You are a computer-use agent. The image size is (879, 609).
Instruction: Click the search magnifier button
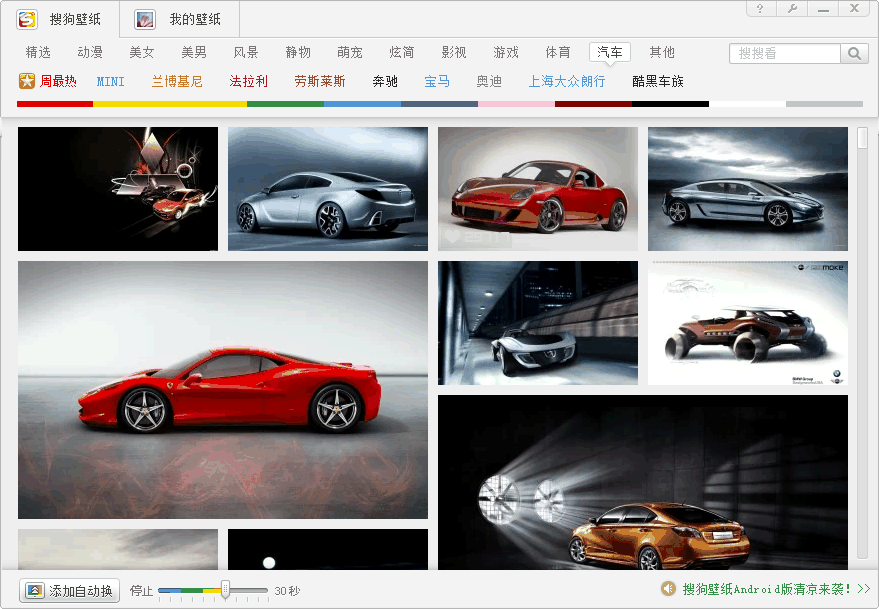(855, 54)
